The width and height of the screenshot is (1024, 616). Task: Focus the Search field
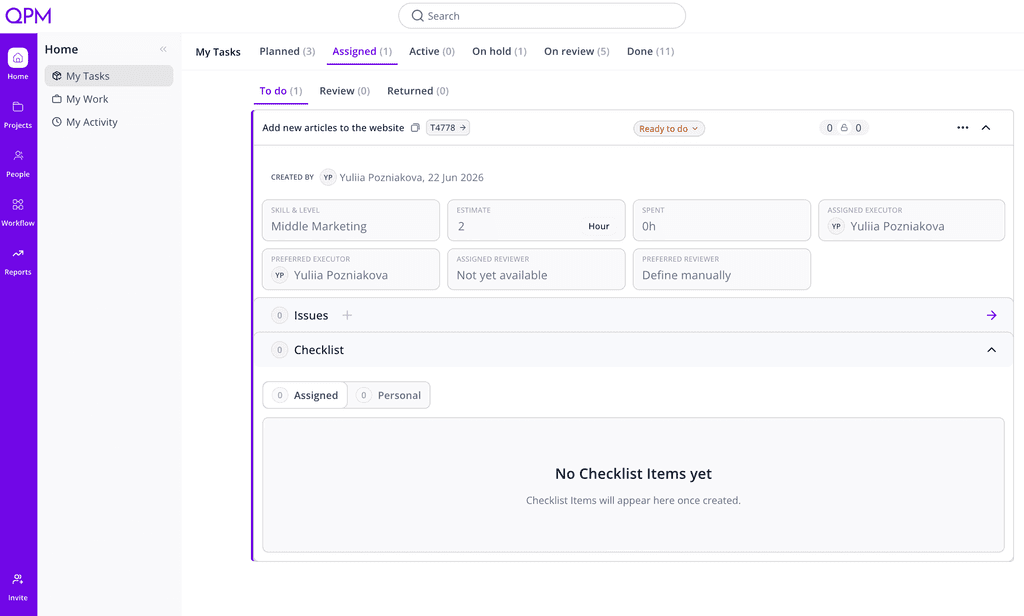point(542,16)
